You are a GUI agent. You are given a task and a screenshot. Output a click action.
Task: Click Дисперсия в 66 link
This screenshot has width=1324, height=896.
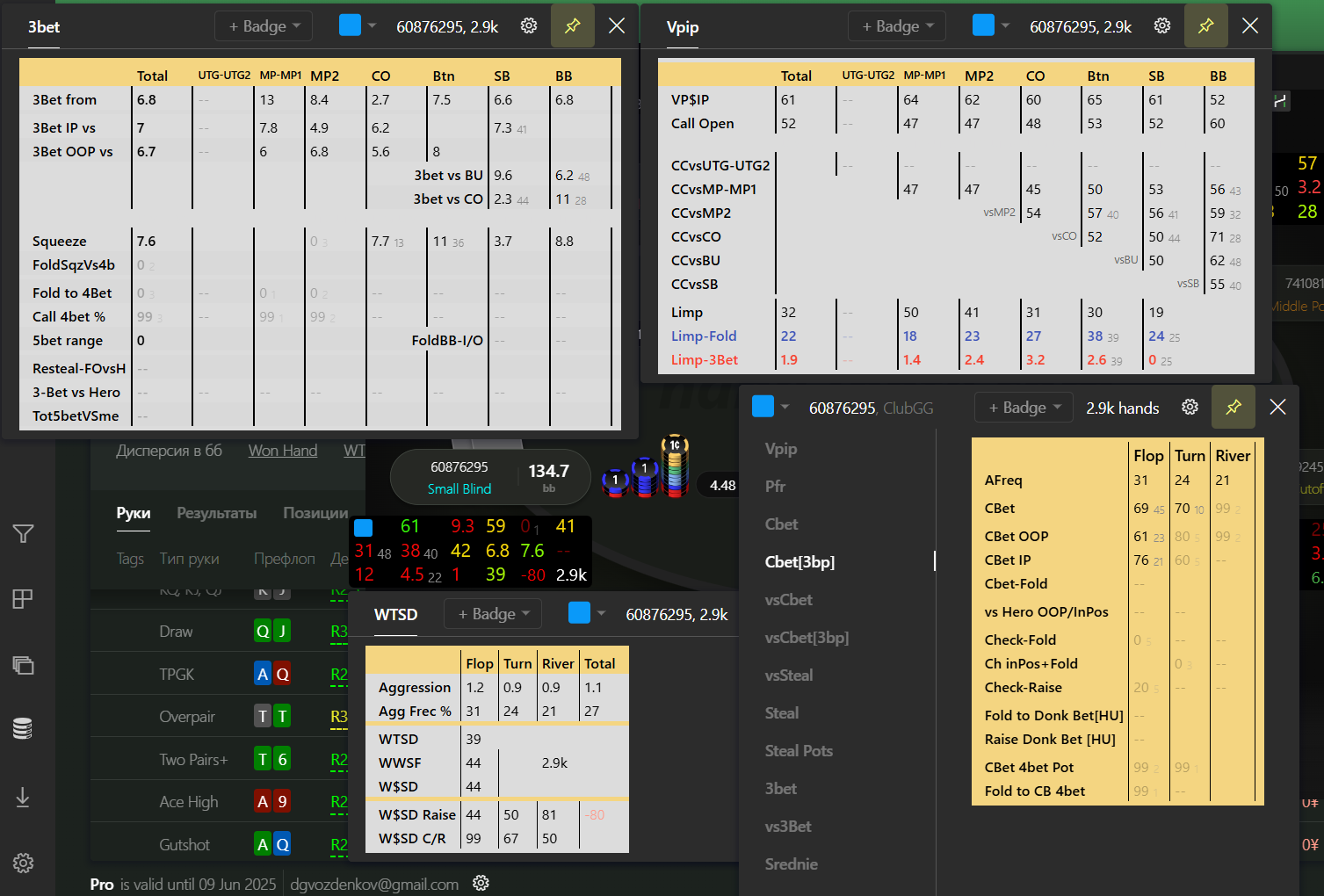(170, 451)
